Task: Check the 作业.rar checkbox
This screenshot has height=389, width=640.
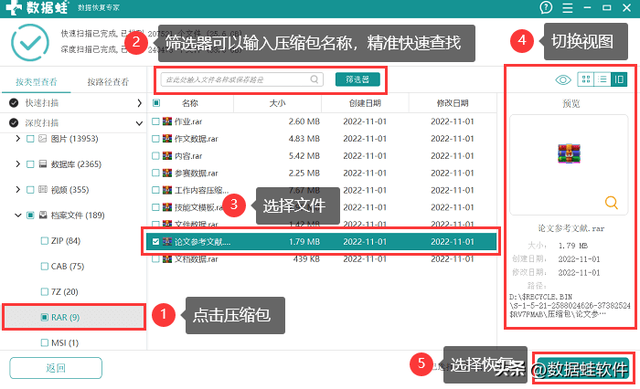Action: pyautogui.click(x=156, y=122)
